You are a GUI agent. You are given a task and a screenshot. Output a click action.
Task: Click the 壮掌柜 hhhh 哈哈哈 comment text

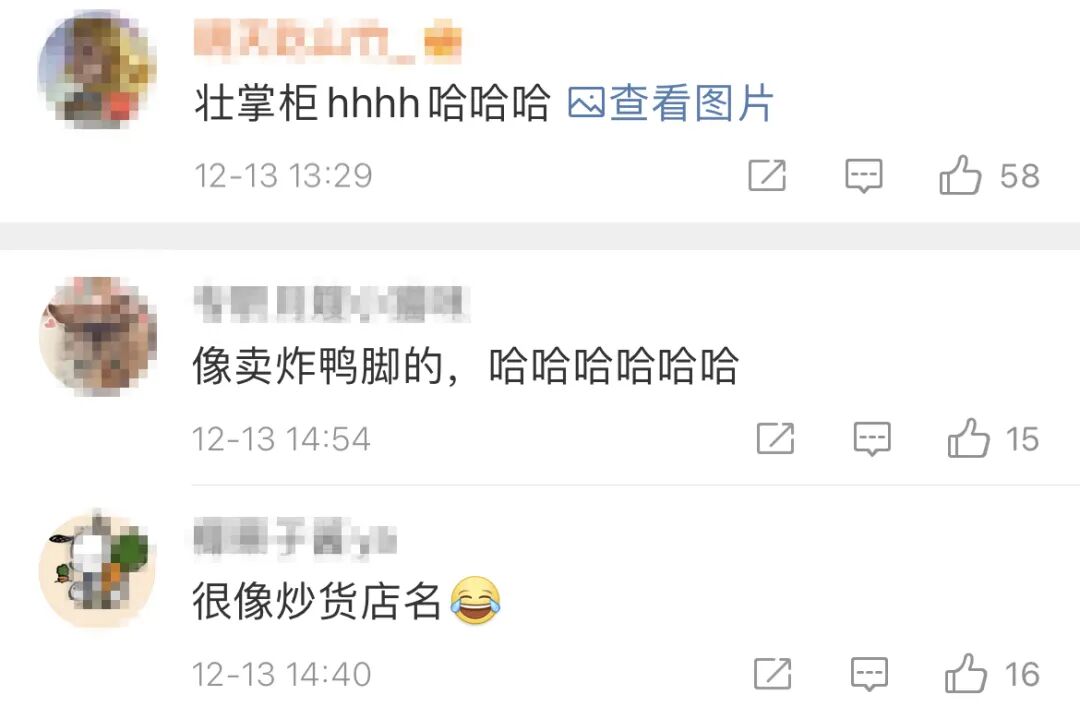pos(372,103)
